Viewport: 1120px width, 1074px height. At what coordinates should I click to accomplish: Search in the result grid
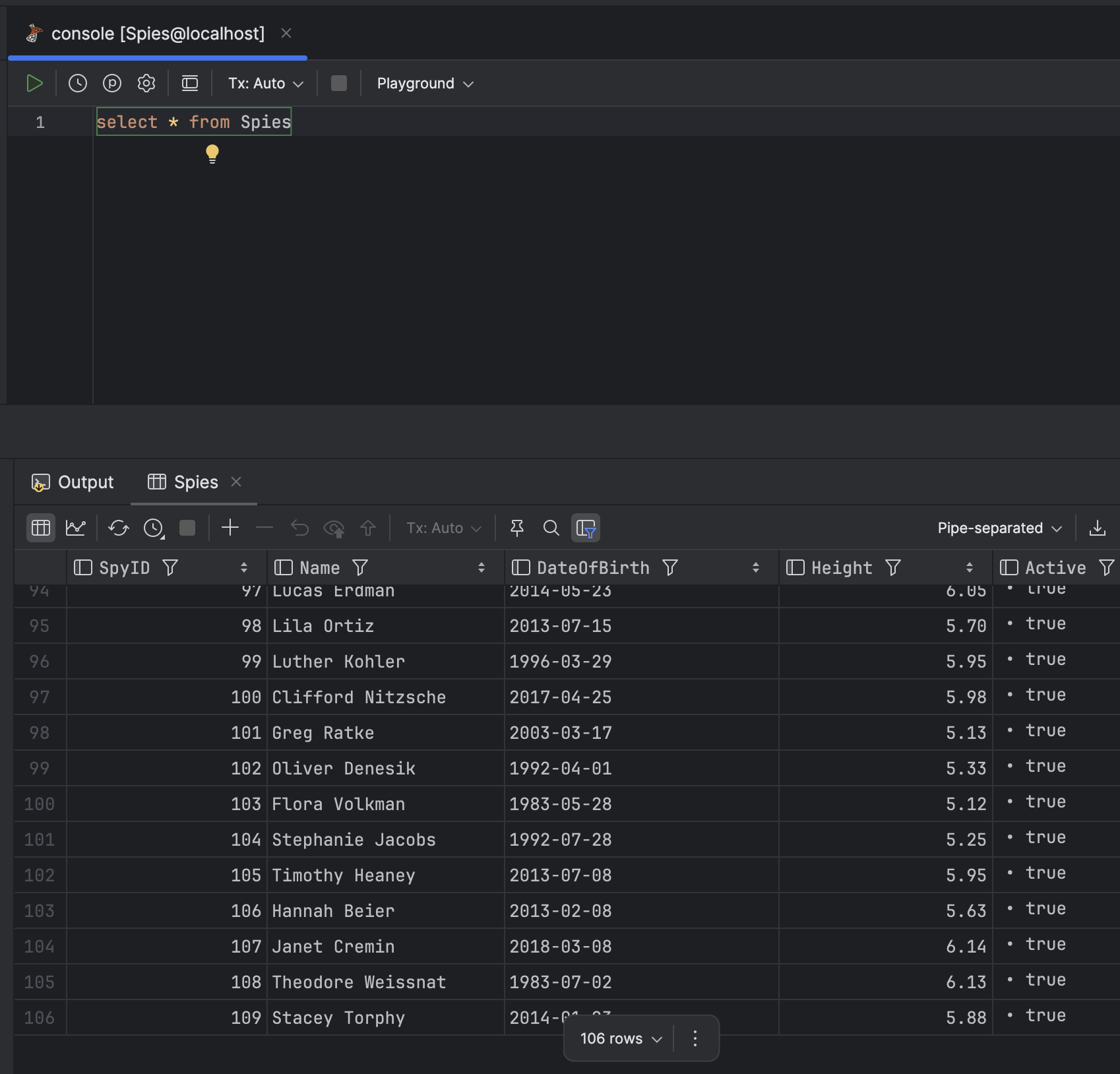click(551, 528)
